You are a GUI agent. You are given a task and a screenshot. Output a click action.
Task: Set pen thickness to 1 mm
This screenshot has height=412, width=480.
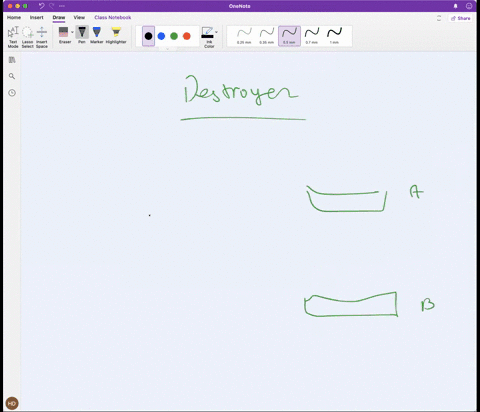334,36
